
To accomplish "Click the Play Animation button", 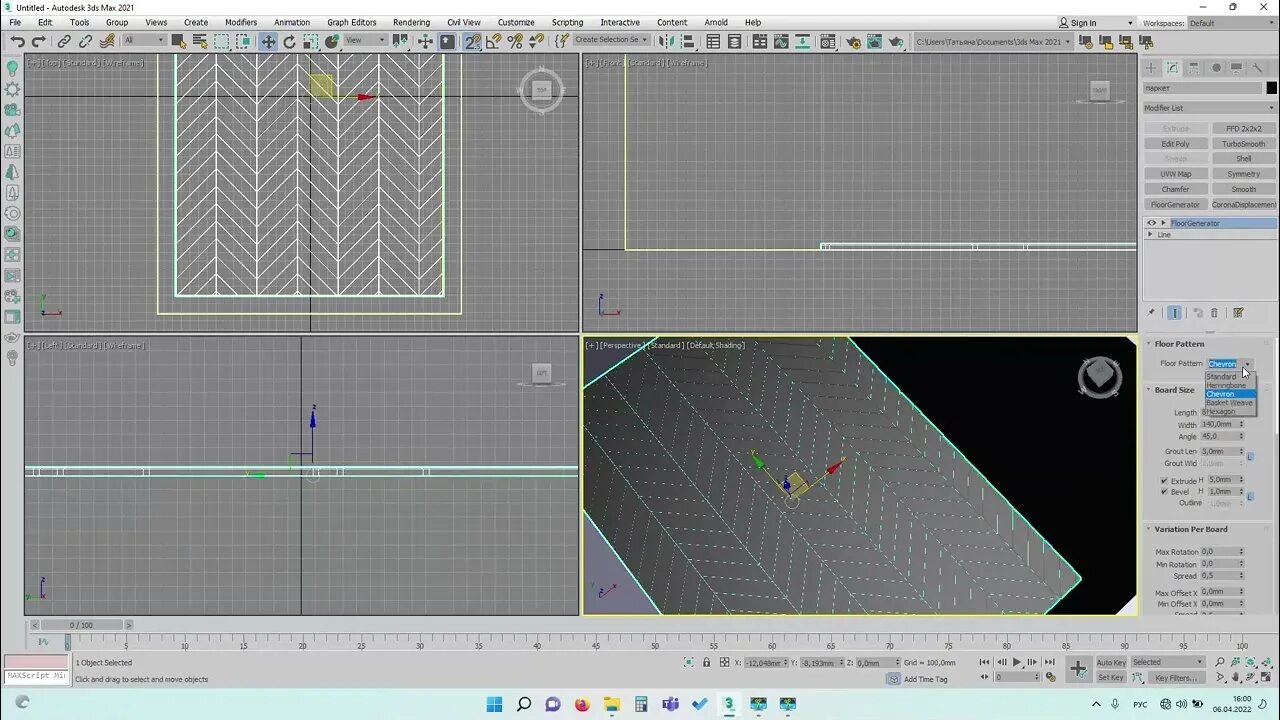I will pos(1017,662).
